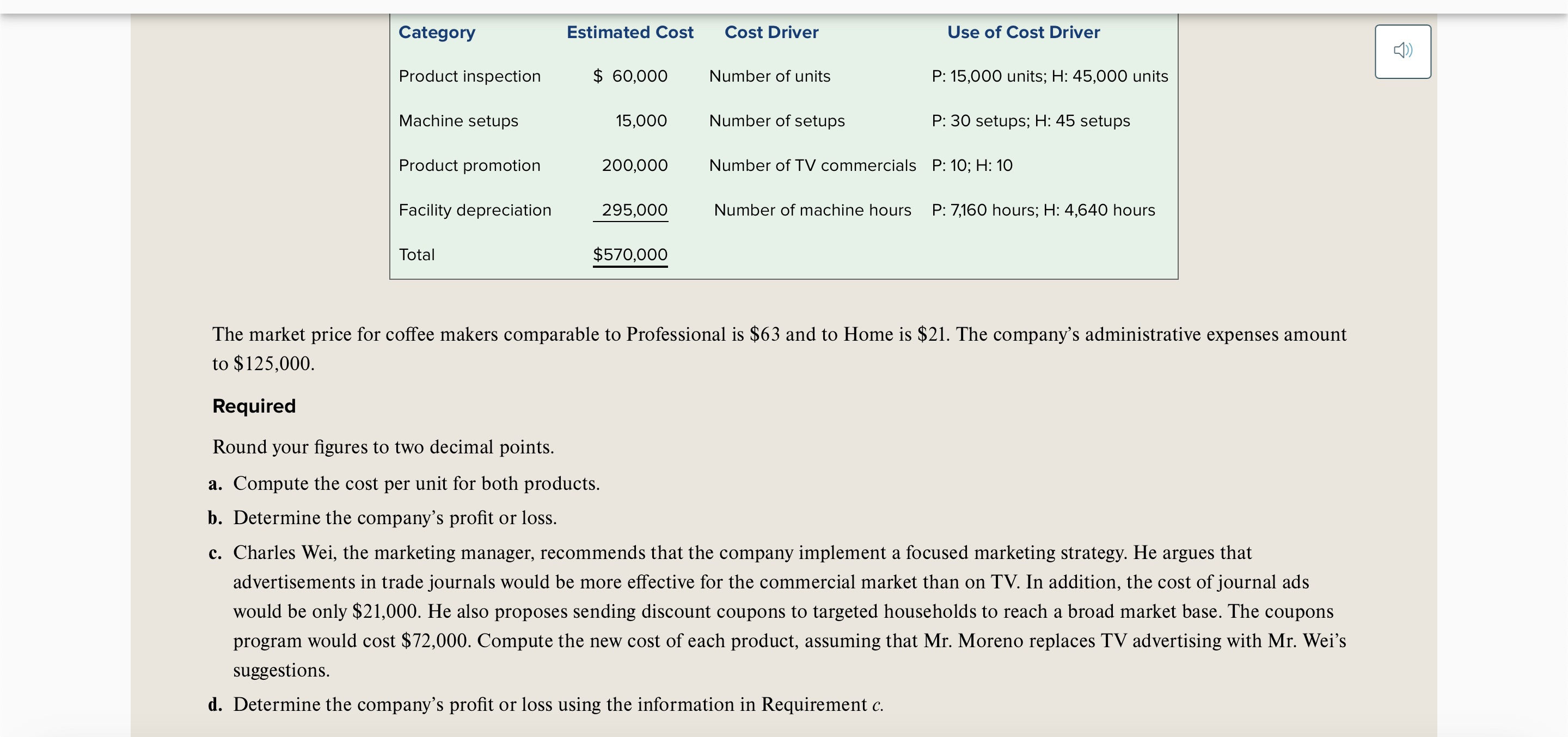Click the Use of Cost Driver header
The image size is (1568, 737).
click(x=1023, y=32)
